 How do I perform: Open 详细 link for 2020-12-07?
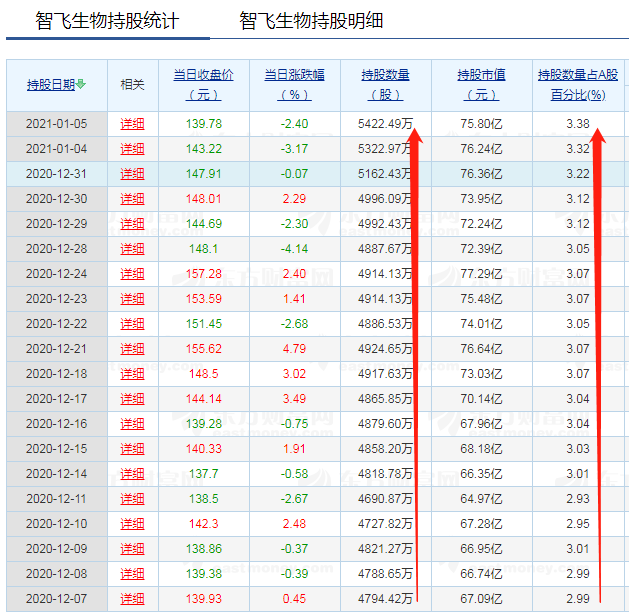[132, 599]
